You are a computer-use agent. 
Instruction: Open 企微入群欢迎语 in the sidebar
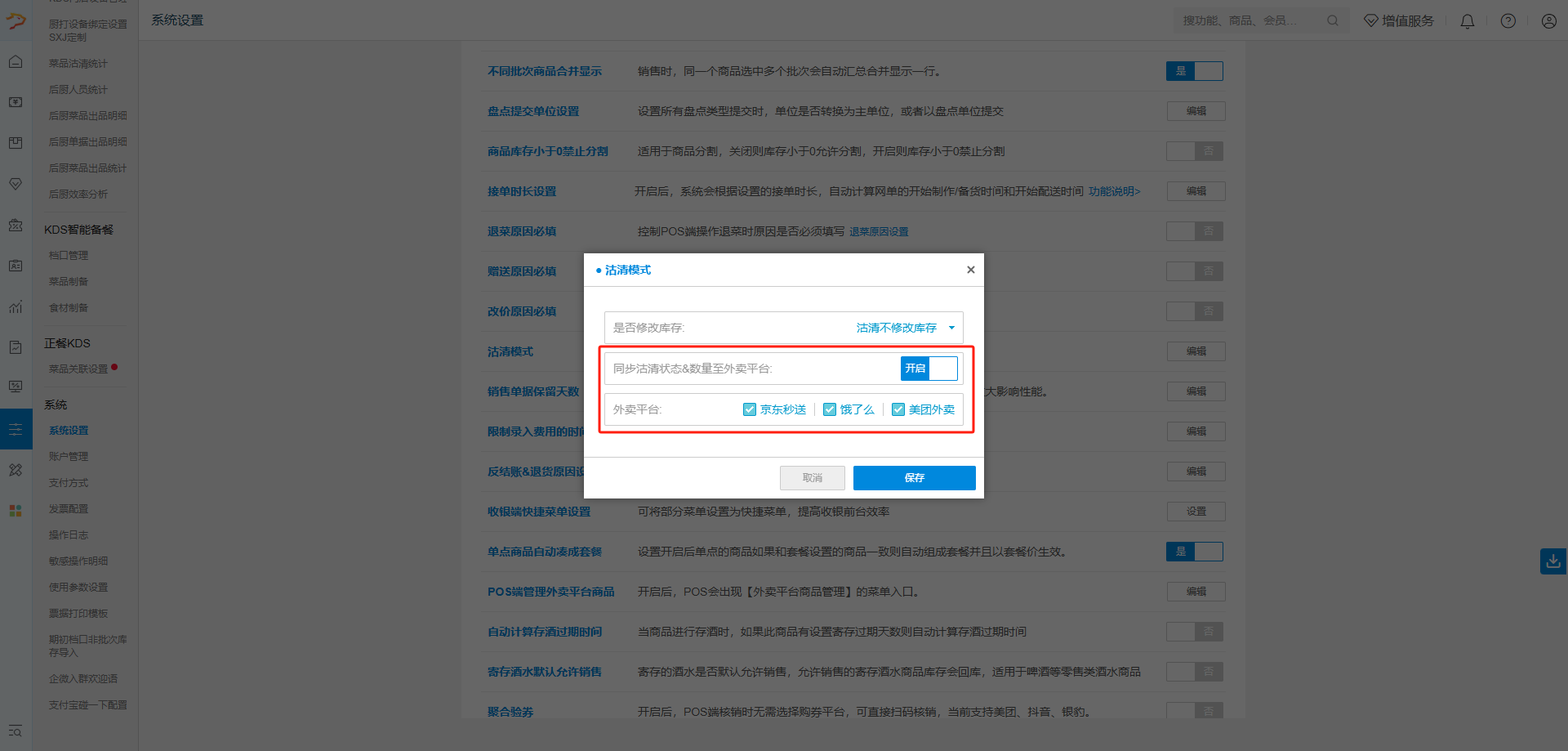tap(83, 679)
